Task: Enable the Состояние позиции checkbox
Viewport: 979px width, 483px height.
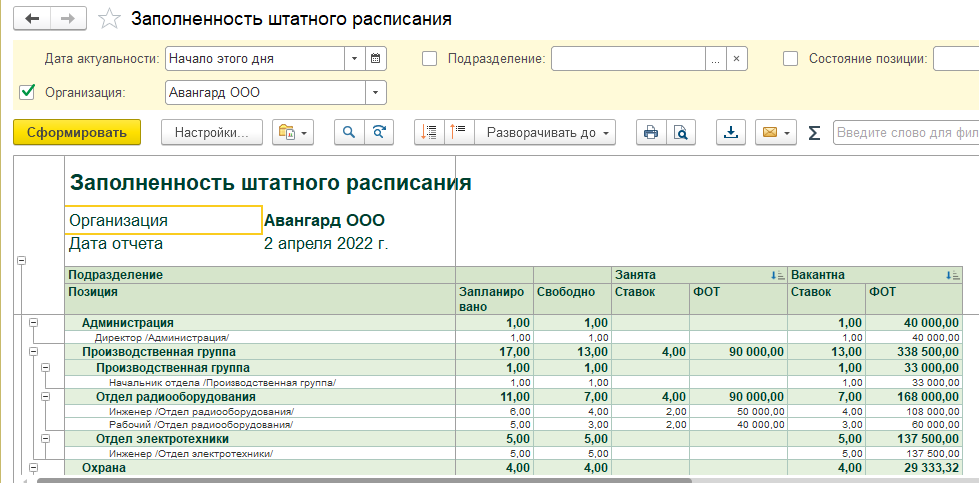Action: click(790, 59)
